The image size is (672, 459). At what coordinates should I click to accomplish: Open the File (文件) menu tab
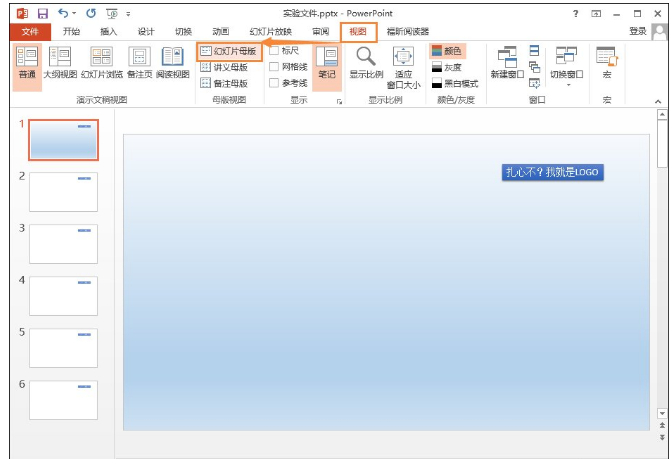tap(29, 31)
